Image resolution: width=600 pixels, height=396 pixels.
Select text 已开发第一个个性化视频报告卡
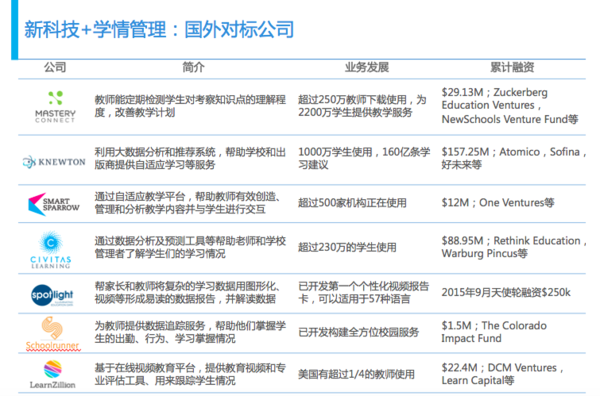364,292
